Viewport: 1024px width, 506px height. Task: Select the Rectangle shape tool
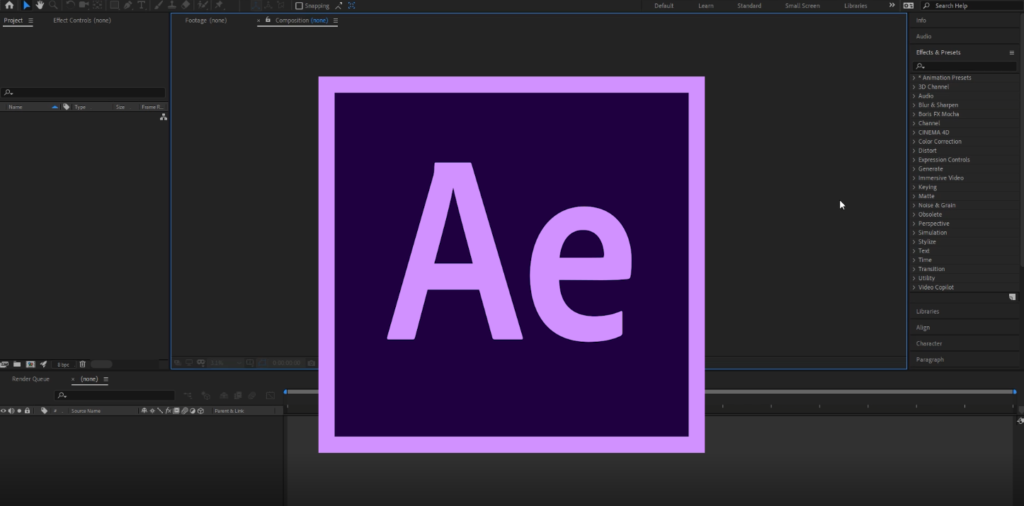114,5
